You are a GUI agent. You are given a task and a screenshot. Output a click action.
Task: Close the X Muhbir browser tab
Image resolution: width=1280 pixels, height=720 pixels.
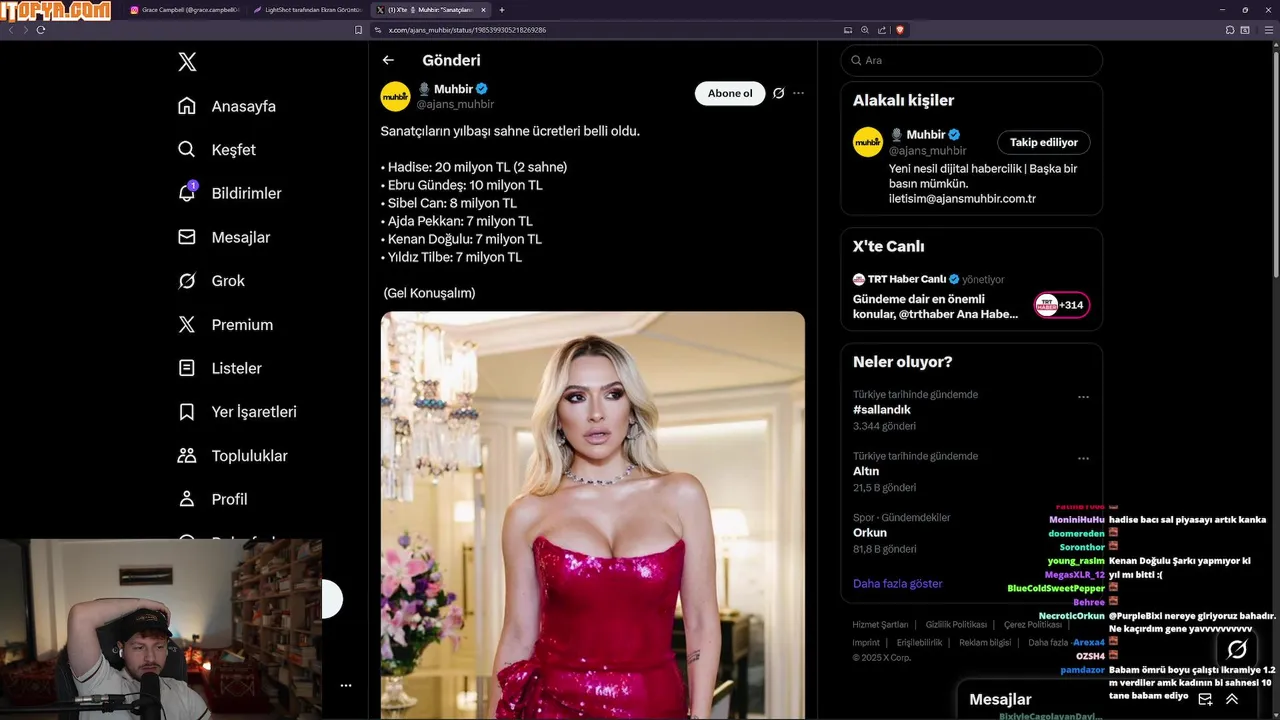[x=484, y=9]
